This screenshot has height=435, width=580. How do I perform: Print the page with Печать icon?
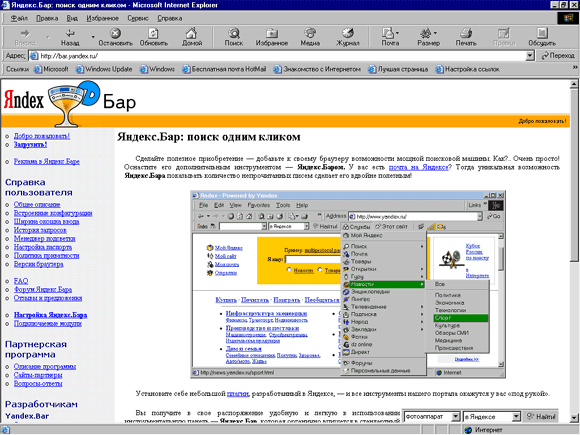click(x=466, y=33)
